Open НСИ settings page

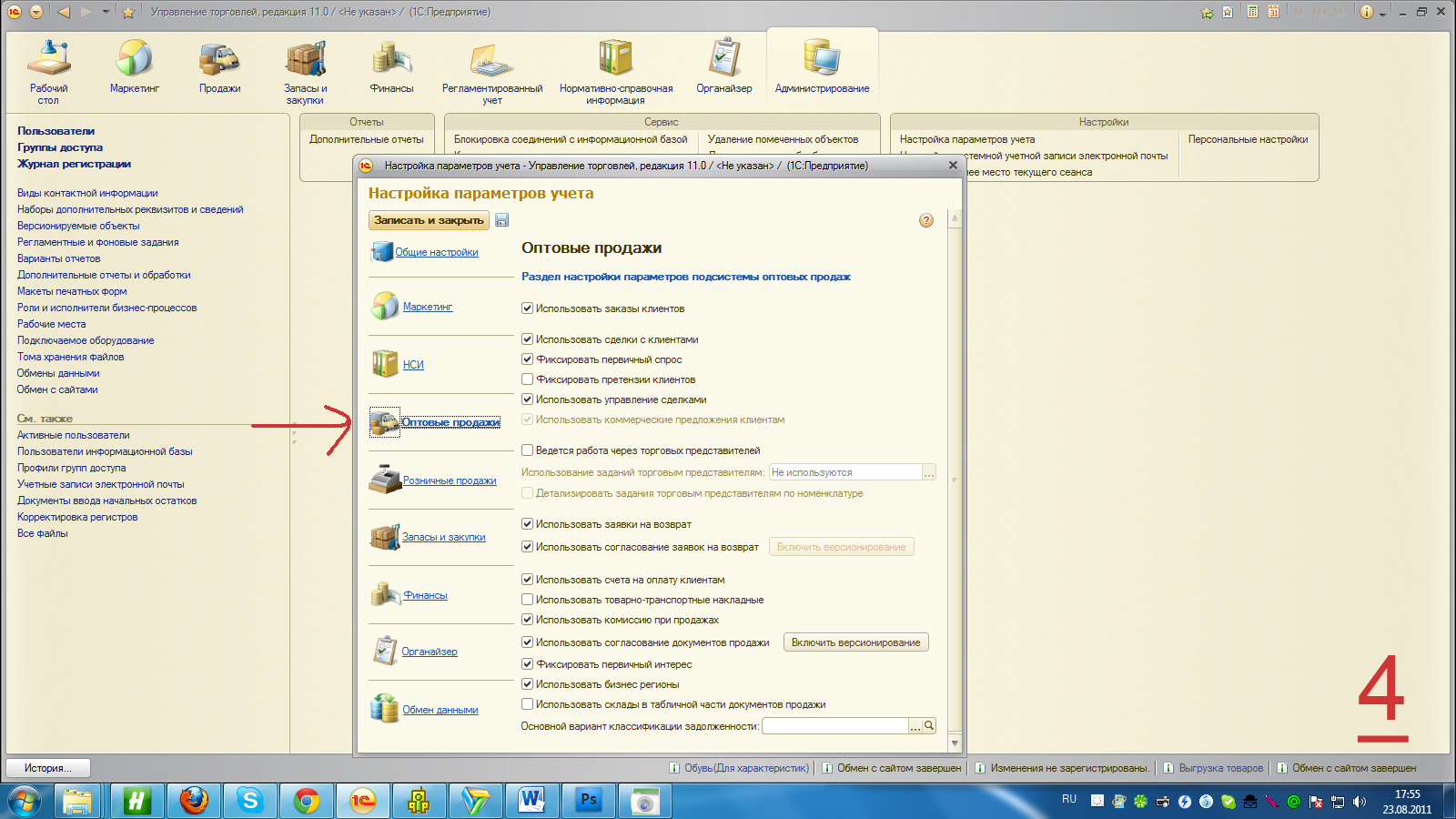pos(413,365)
